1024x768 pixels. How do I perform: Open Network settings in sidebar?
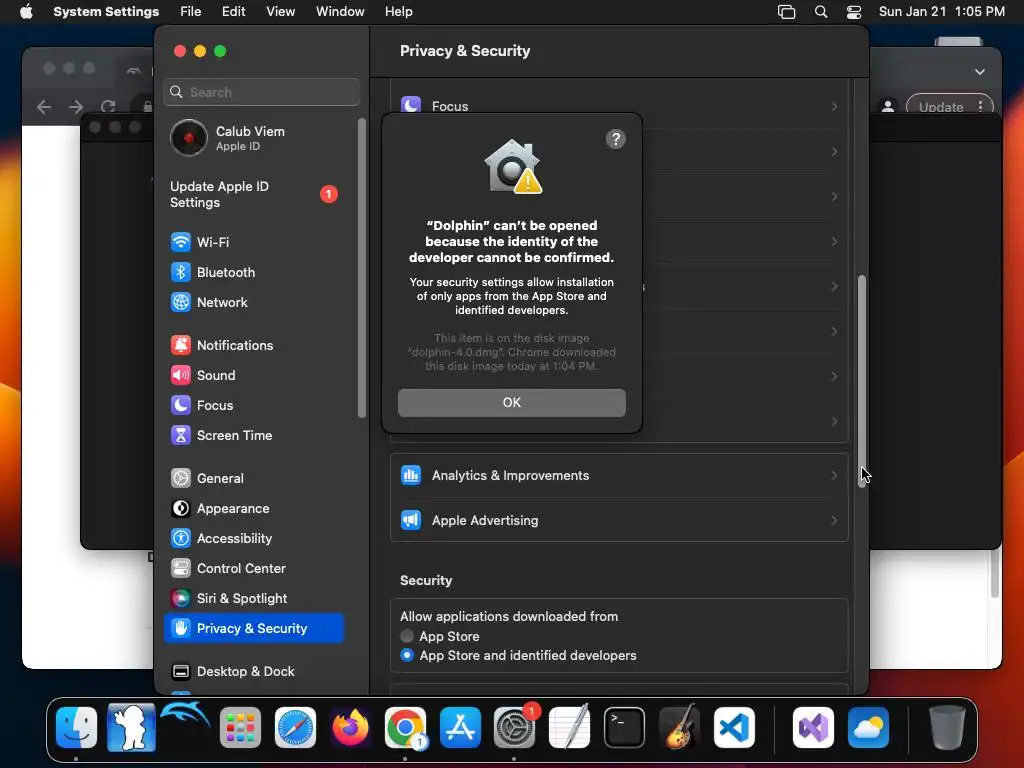coord(253,302)
